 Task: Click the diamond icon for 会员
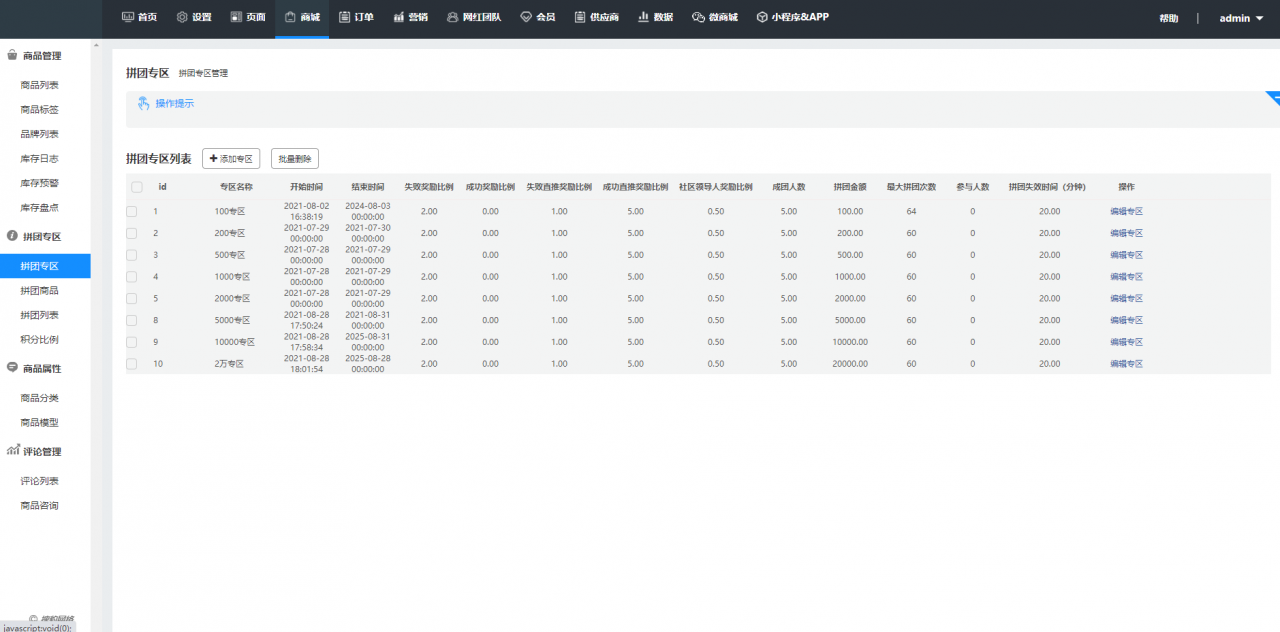tap(526, 17)
